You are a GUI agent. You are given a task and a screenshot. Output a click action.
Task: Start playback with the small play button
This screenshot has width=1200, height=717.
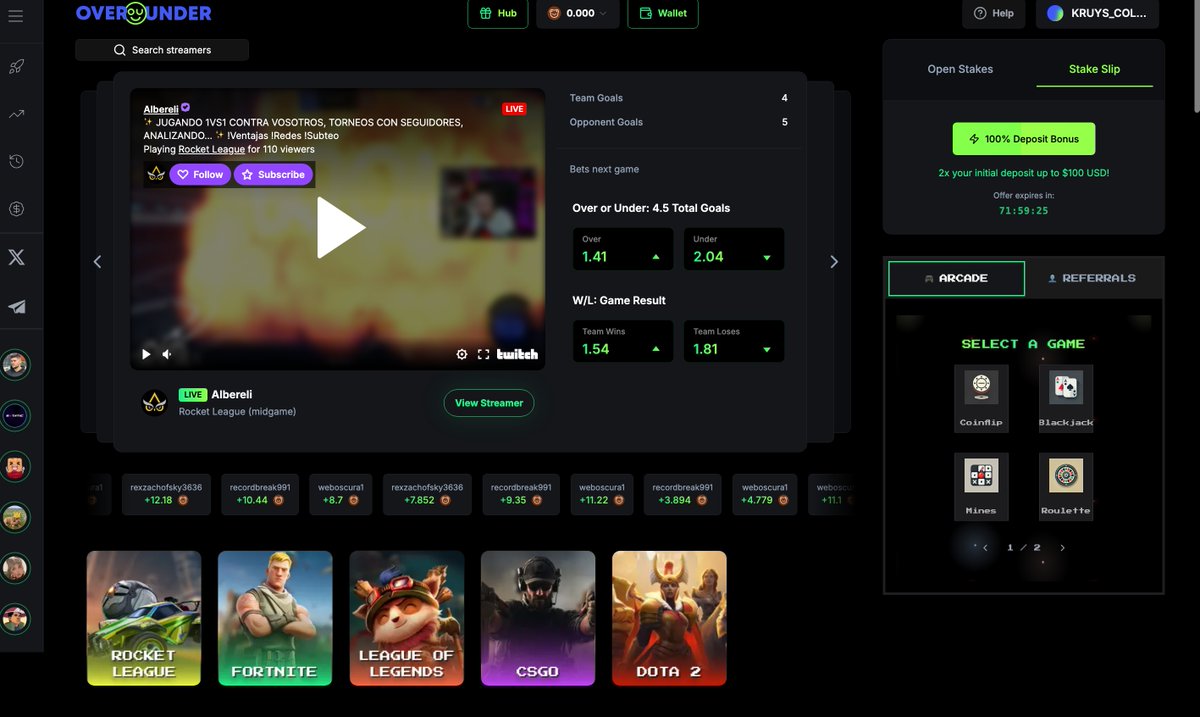pos(146,354)
